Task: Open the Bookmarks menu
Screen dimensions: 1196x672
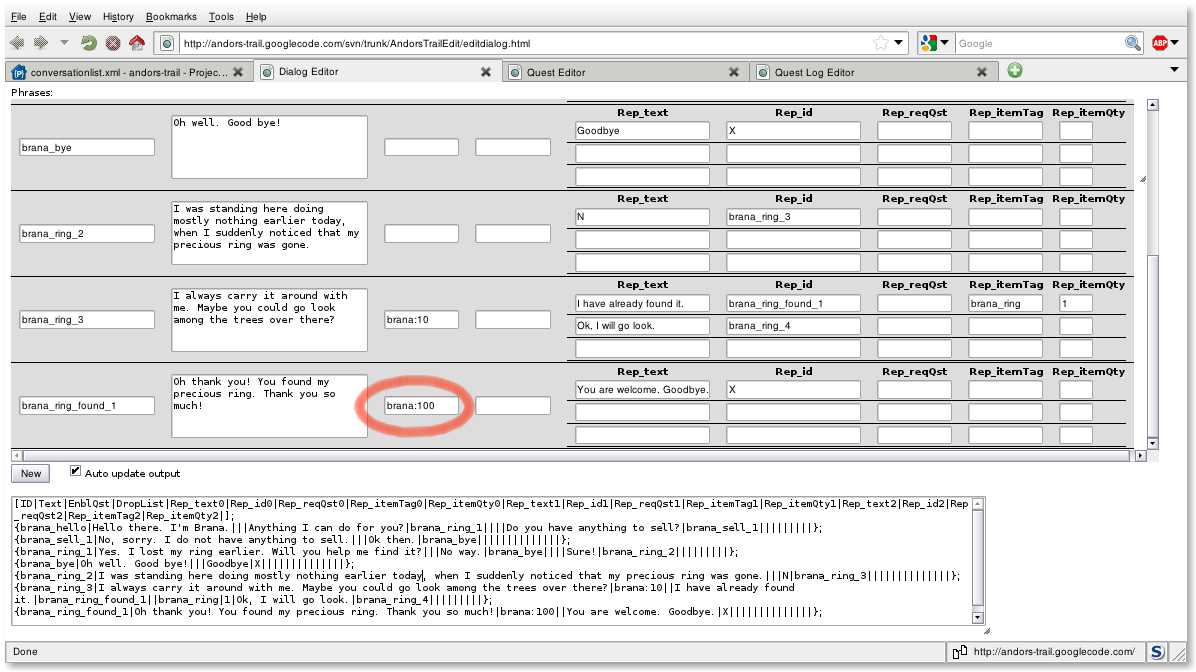Action: pyautogui.click(x=171, y=17)
